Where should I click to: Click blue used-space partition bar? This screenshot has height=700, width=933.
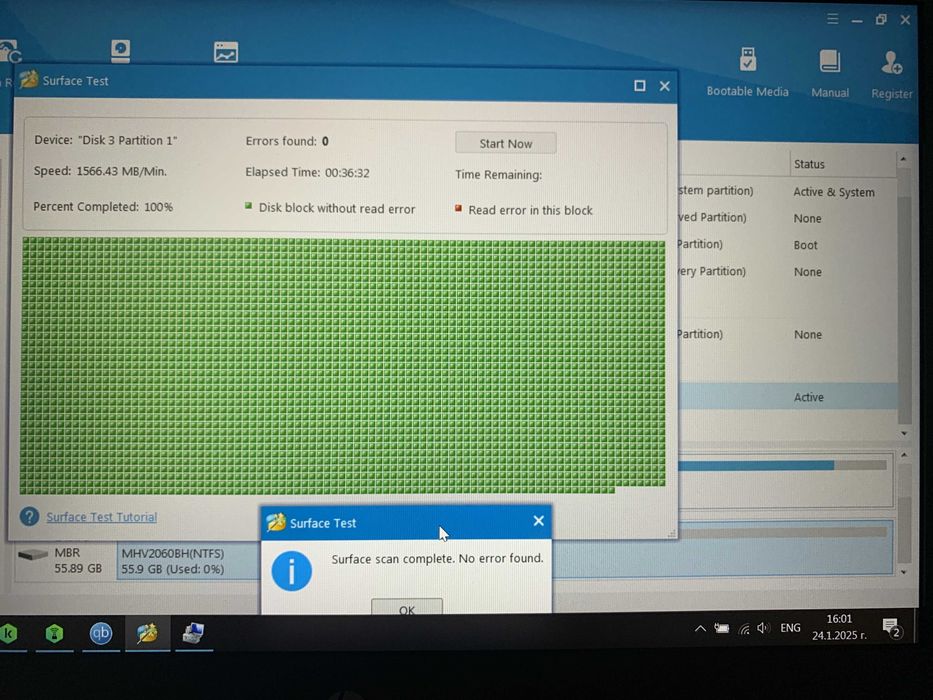pos(756,466)
